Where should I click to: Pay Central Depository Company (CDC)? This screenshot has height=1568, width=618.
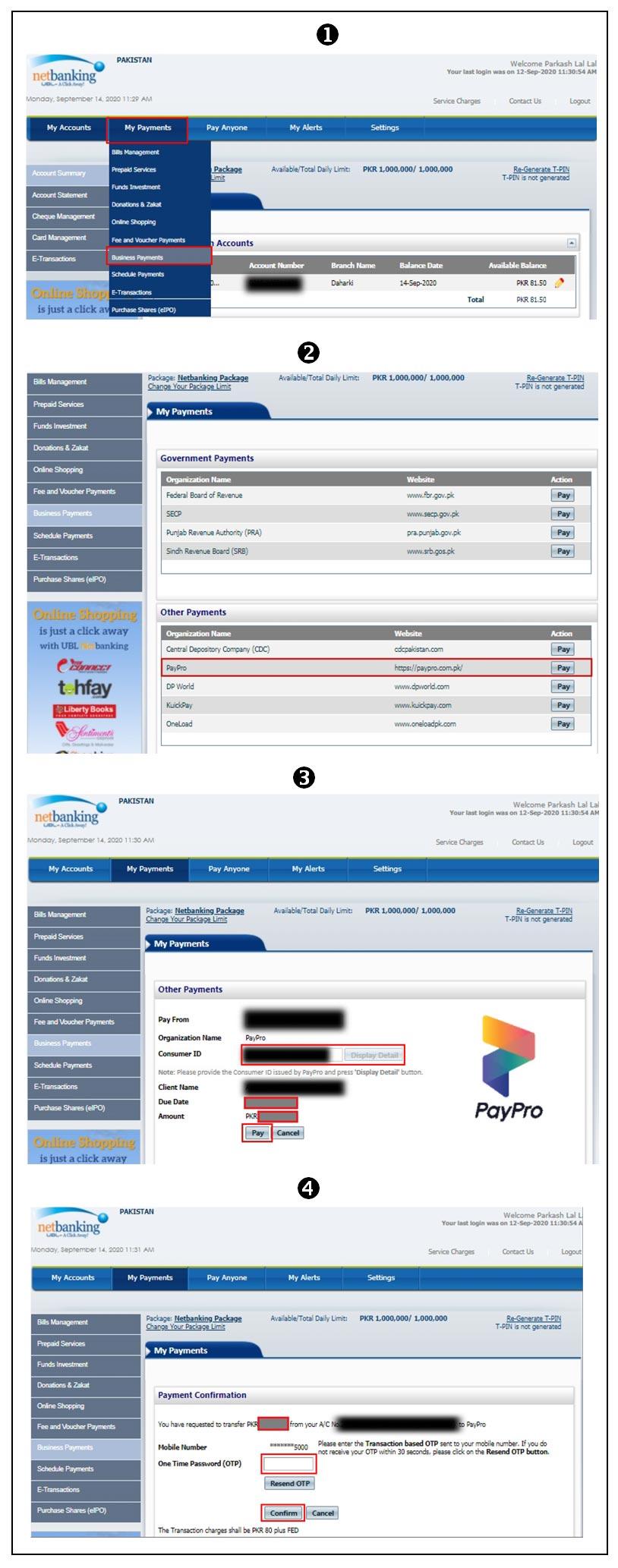[x=563, y=649]
